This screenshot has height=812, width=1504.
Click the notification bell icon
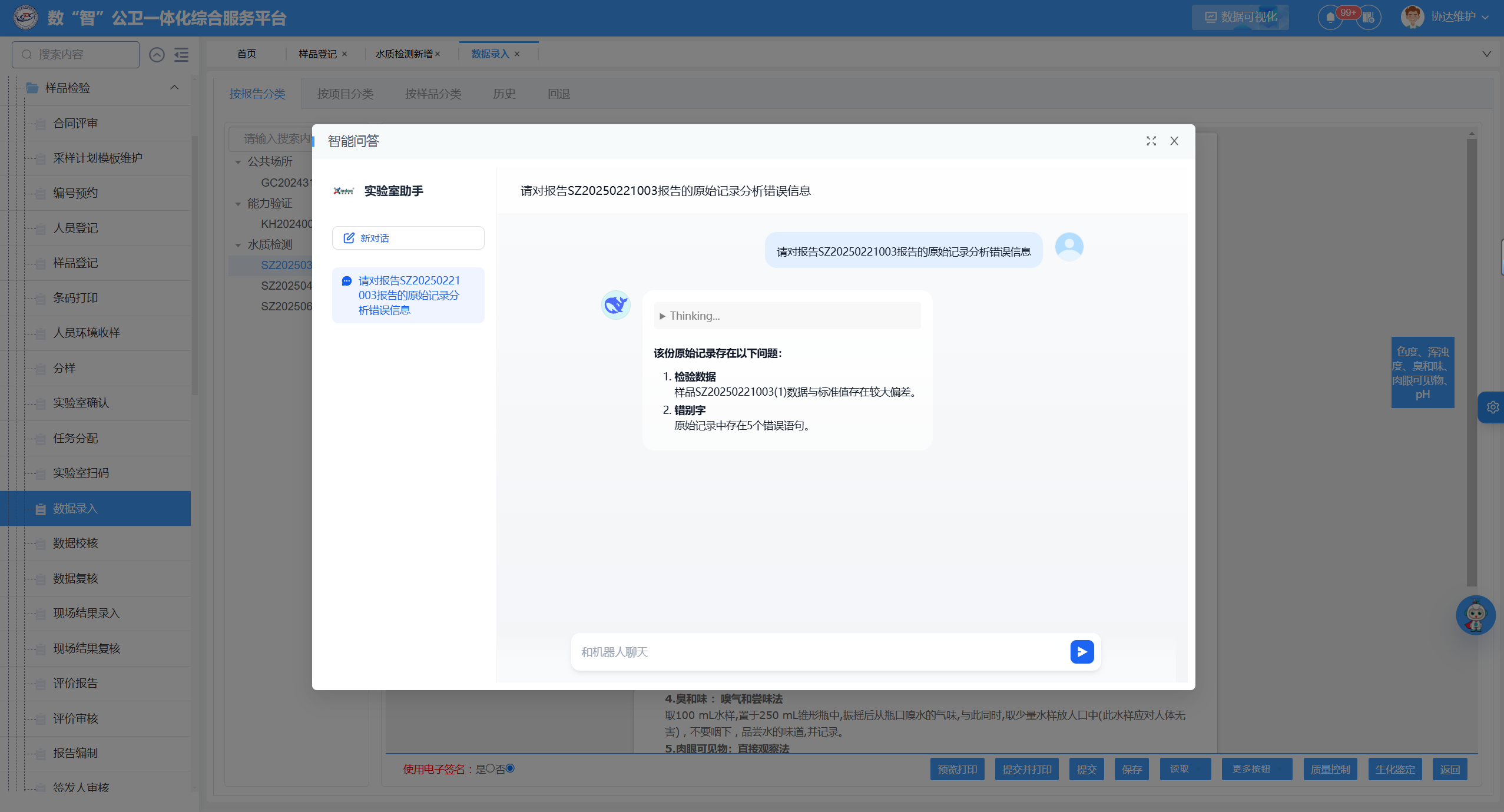1330,17
